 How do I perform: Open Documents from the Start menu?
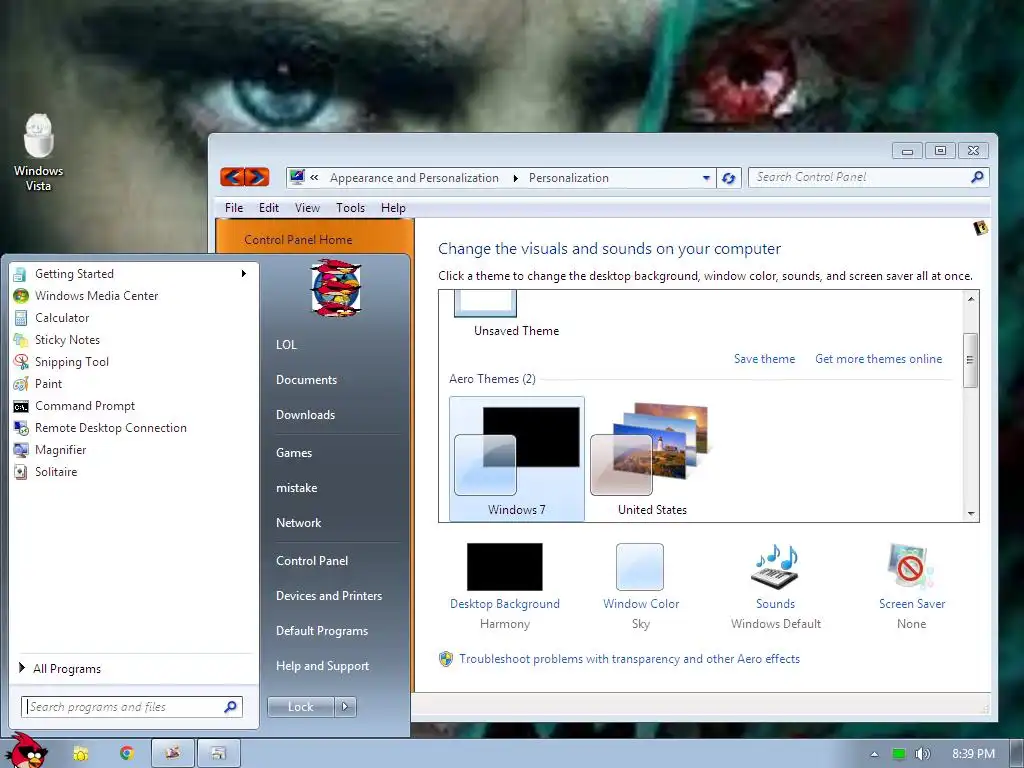(x=306, y=380)
